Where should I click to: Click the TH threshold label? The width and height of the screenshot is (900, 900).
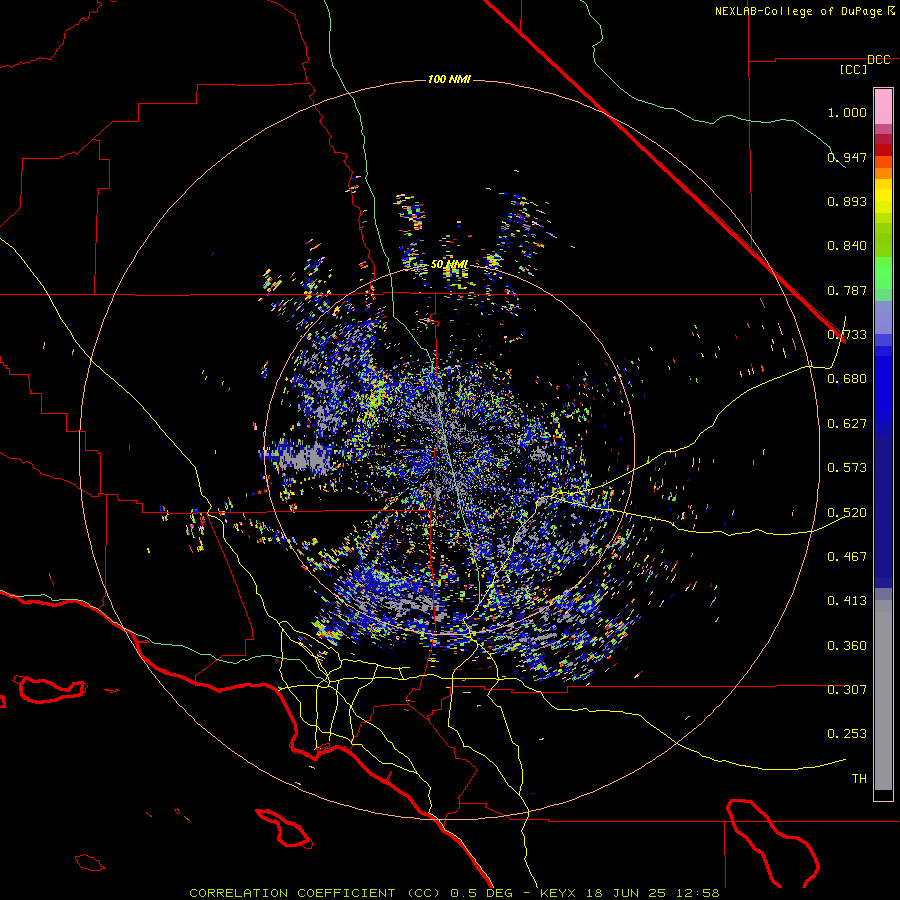tap(859, 779)
